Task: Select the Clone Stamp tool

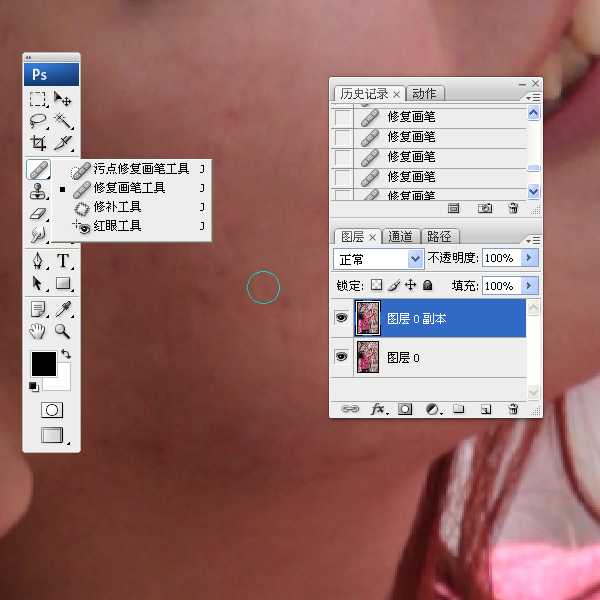Action: tap(38, 192)
